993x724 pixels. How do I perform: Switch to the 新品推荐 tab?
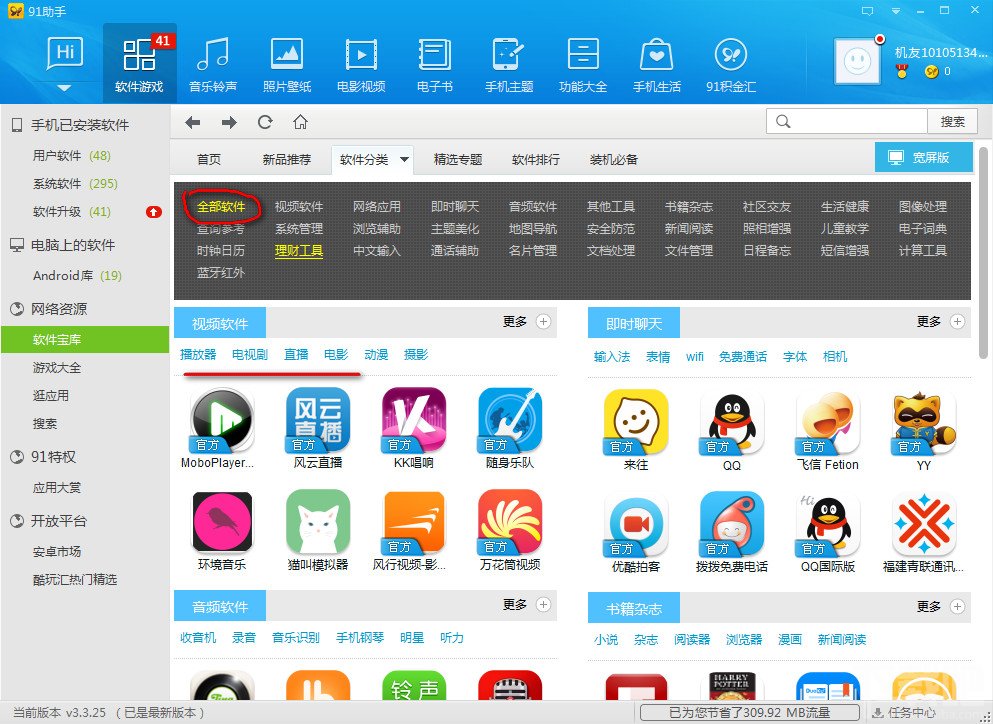pyautogui.click(x=287, y=160)
